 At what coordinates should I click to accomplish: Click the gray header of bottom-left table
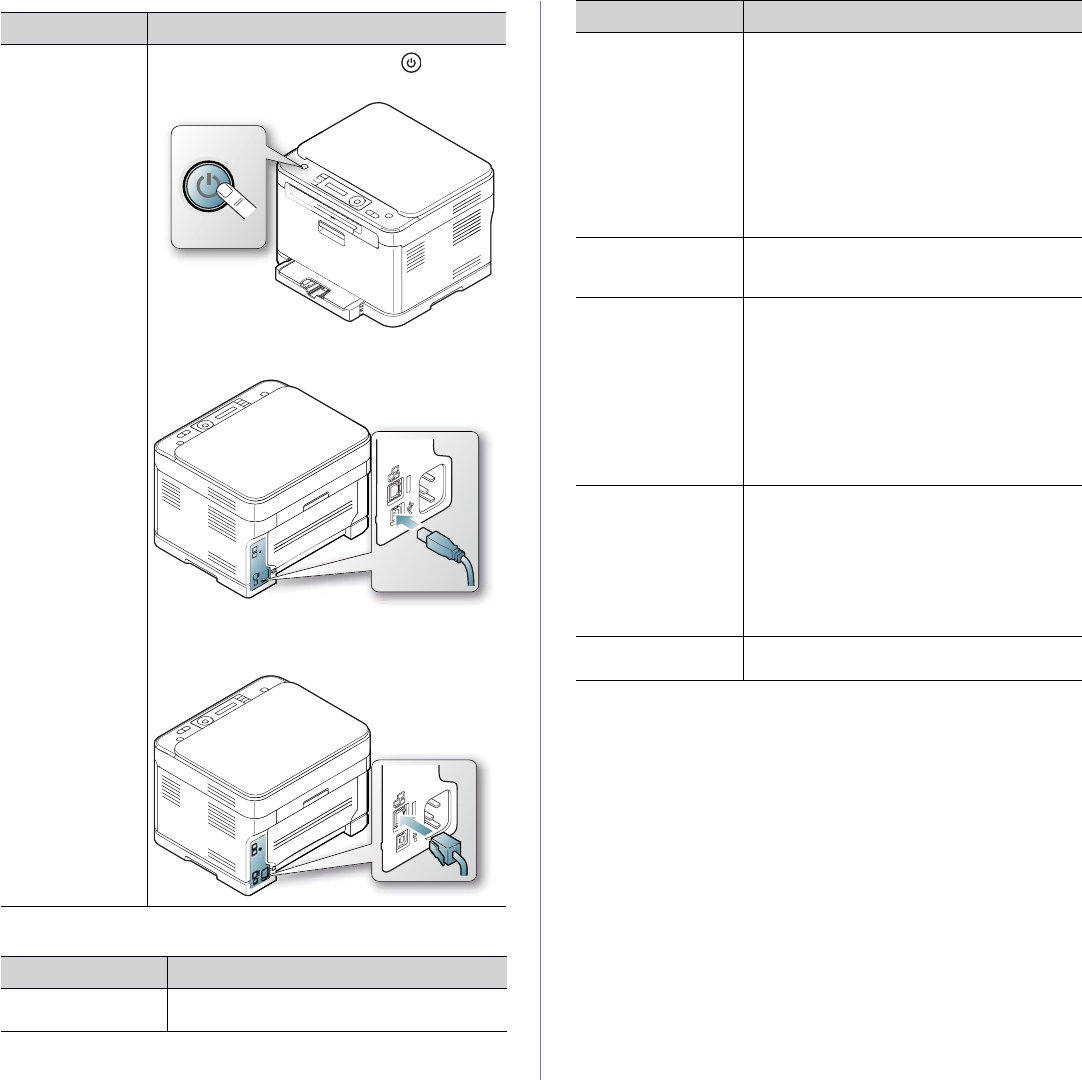(253, 972)
